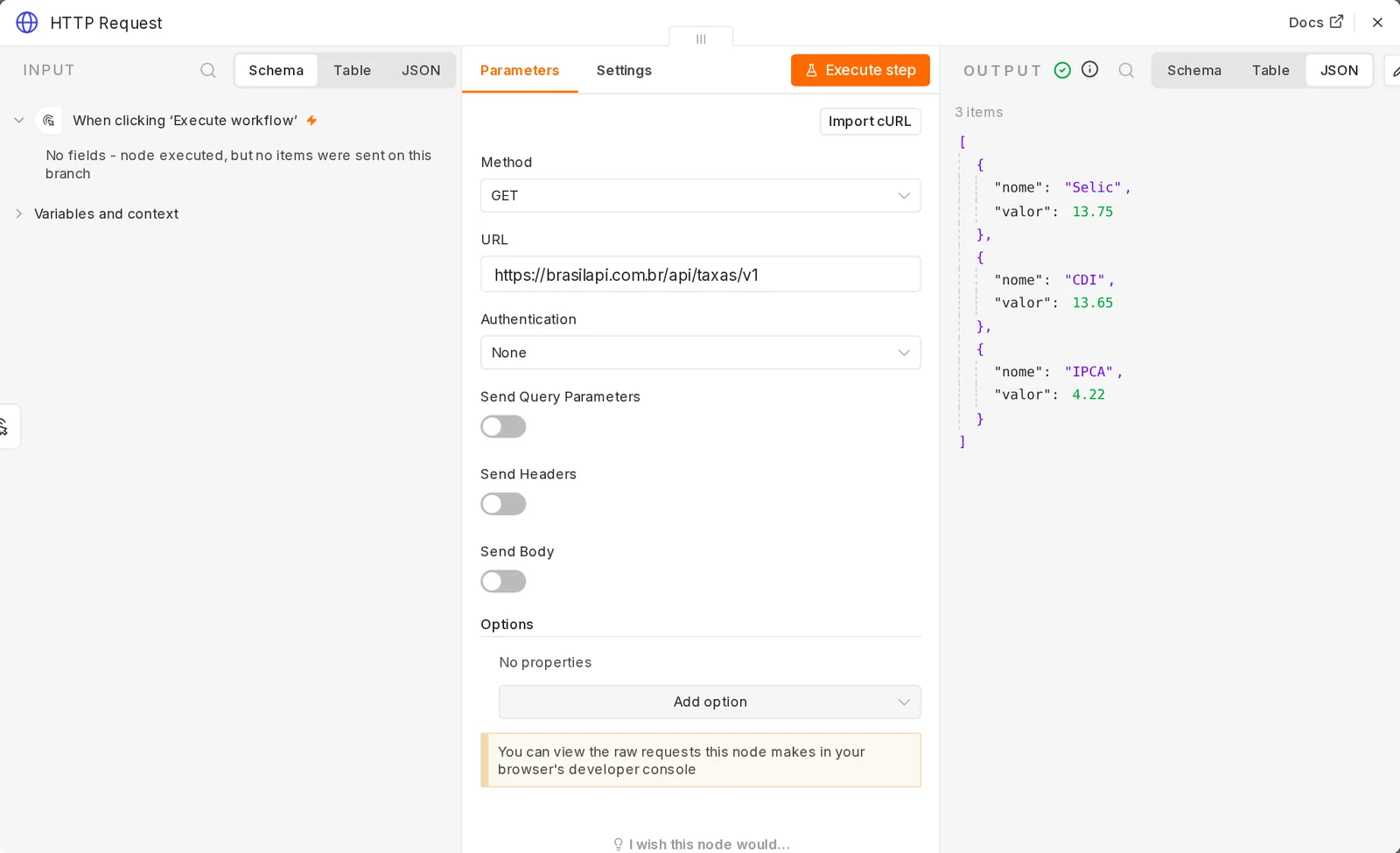Viewport: 1400px width, 853px height.
Task: Click the 4.22 valor in output
Action: (x=1088, y=395)
